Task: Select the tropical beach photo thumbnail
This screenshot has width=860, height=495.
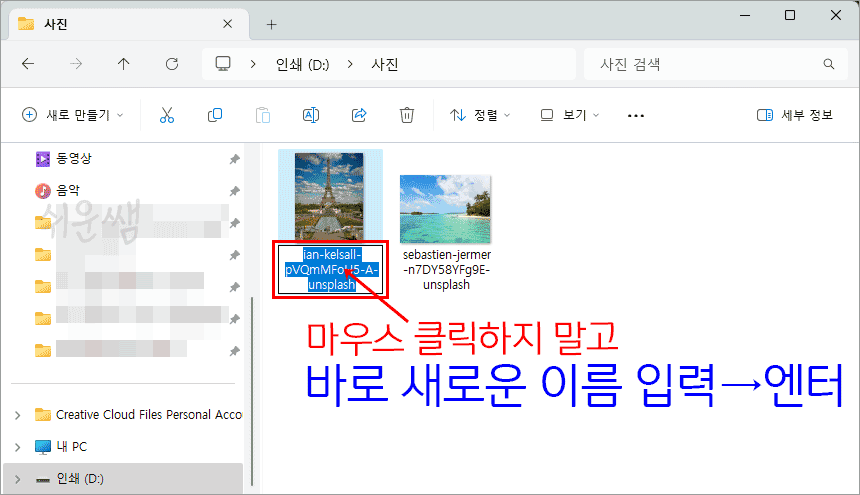Action: pos(445,209)
